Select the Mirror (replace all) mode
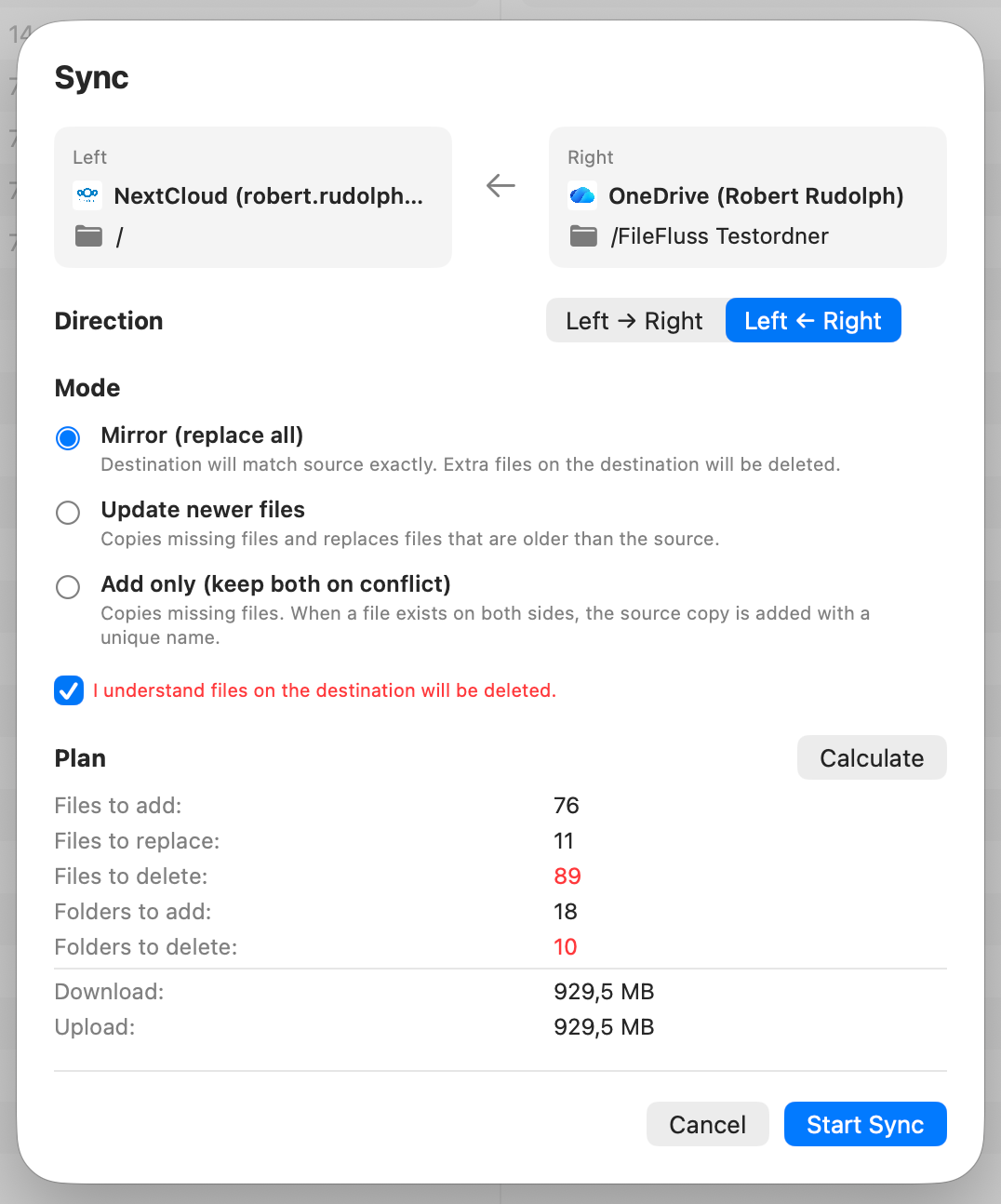This screenshot has width=1001, height=1204. pos(67,437)
